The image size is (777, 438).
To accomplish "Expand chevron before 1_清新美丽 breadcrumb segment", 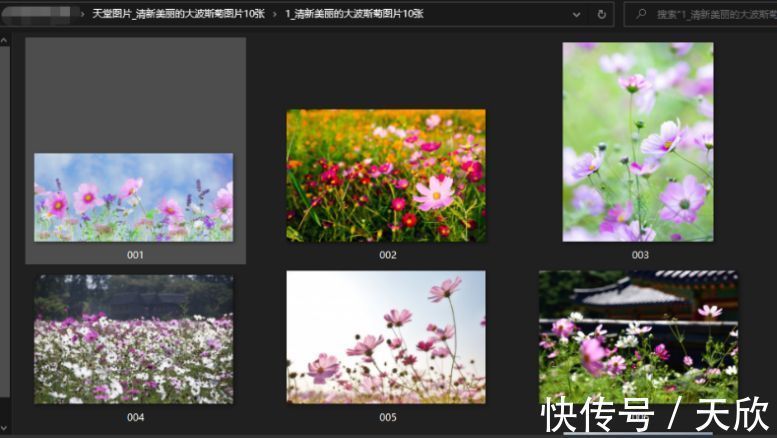I will point(277,15).
